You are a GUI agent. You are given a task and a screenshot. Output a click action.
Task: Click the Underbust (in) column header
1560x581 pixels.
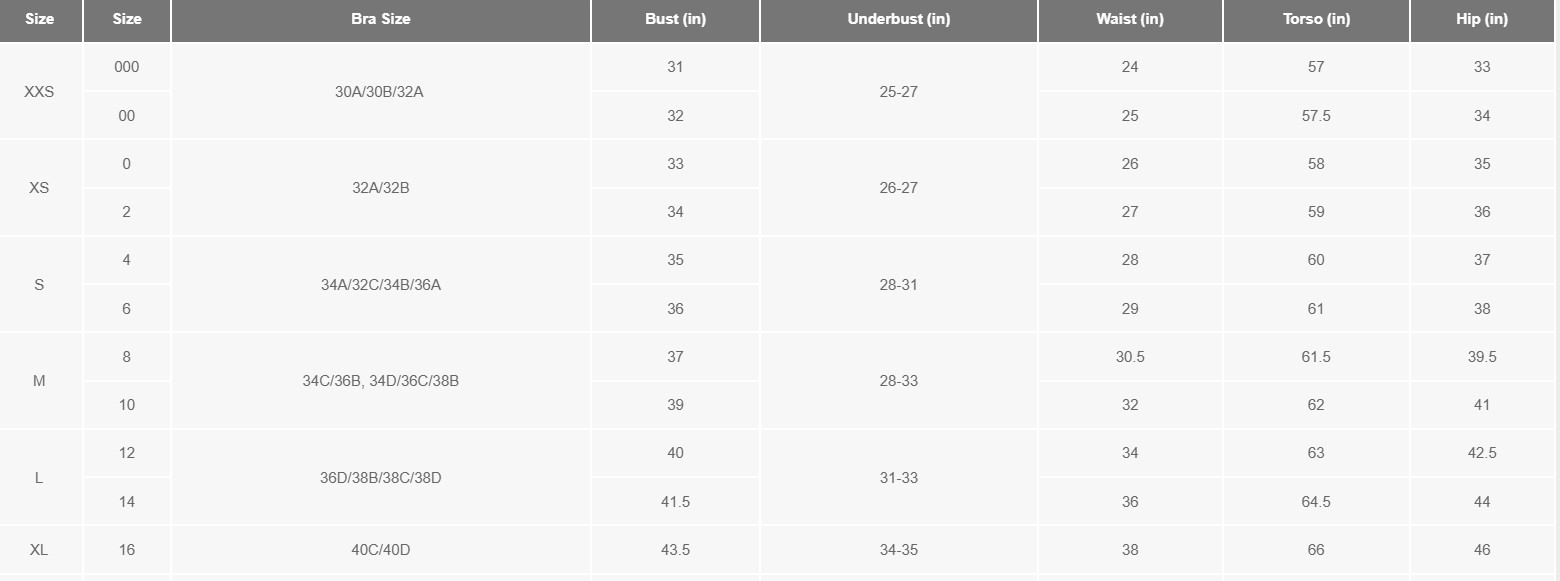(899, 20)
